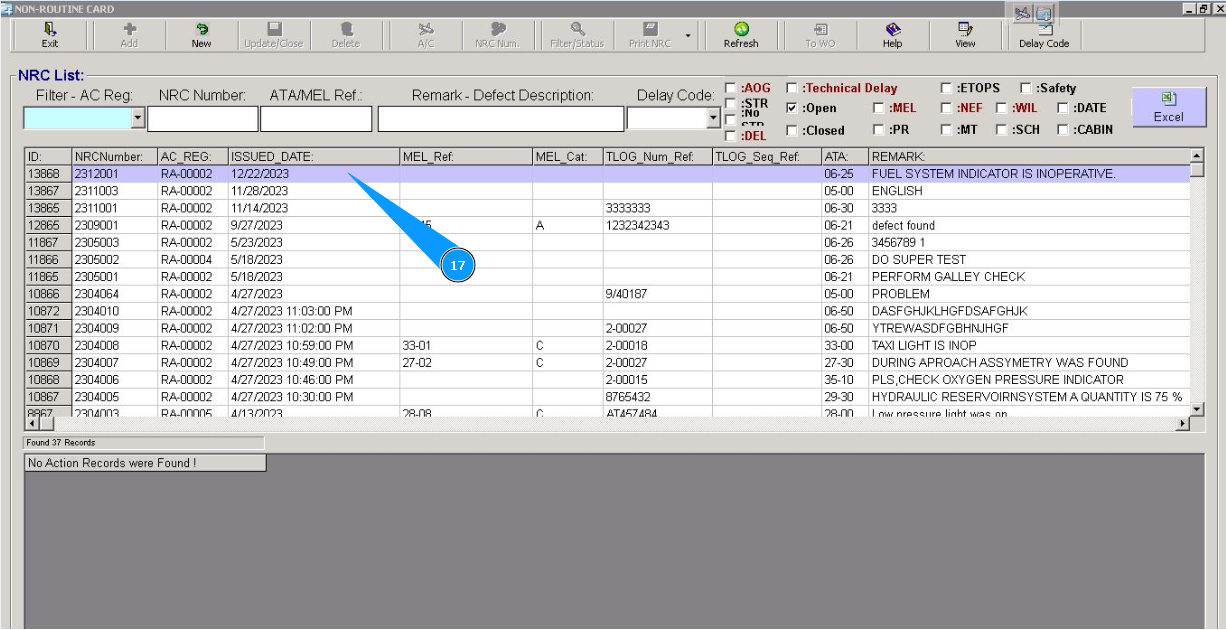The height and width of the screenshot is (630, 1226).
Task: Tick the MEL checkbox
Action: 878,108
